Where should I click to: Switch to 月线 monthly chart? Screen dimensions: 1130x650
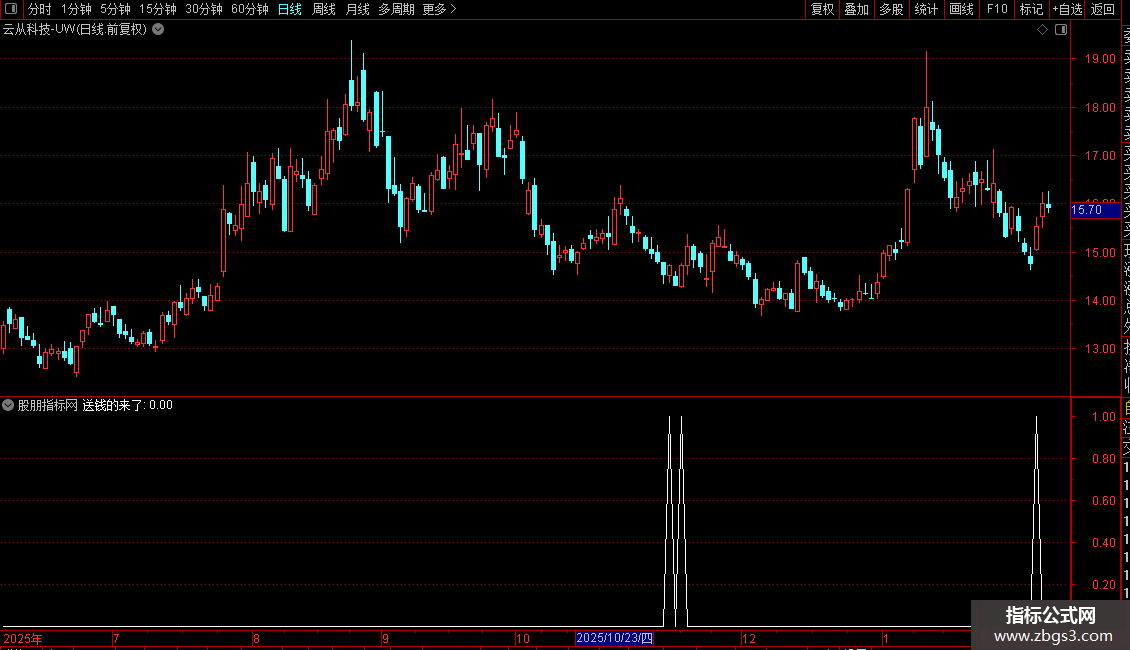point(357,9)
